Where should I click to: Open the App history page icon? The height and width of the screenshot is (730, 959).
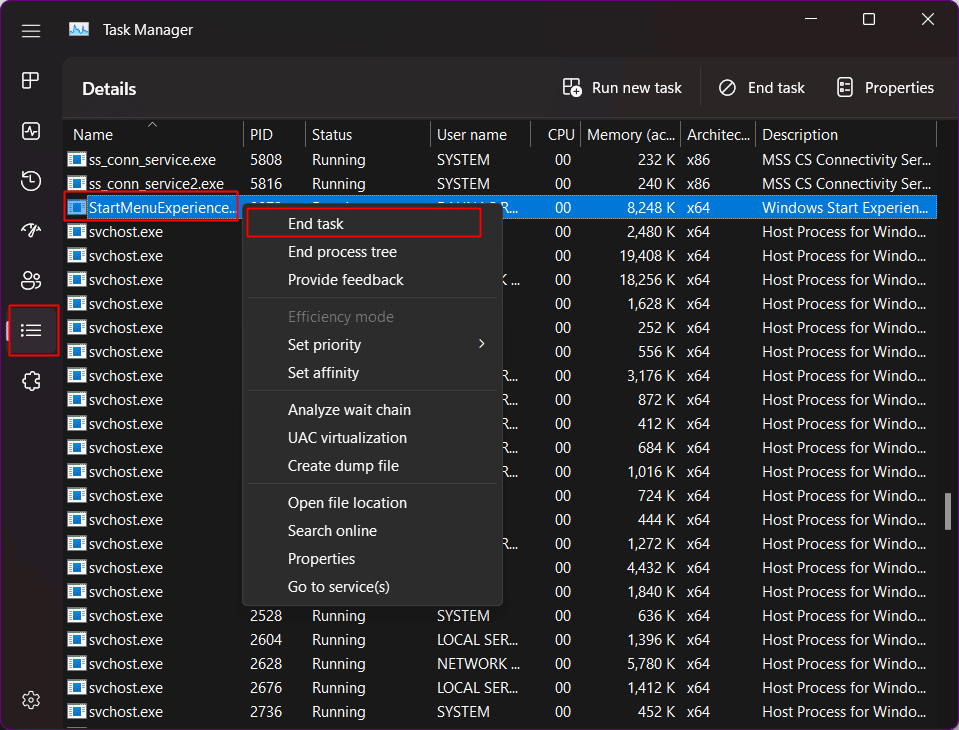click(31, 181)
